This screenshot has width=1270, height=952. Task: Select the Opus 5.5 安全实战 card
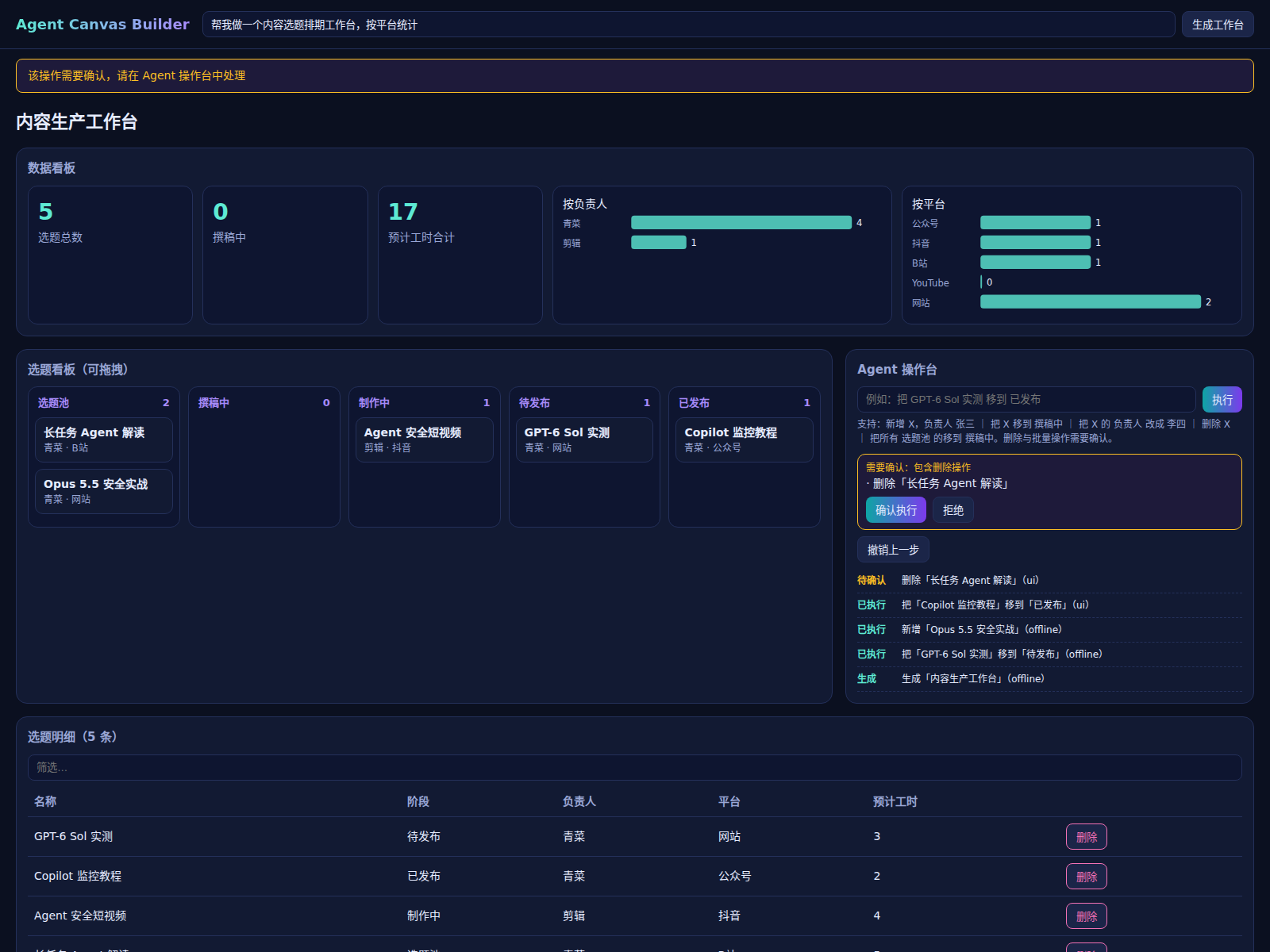(x=104, y=491)
